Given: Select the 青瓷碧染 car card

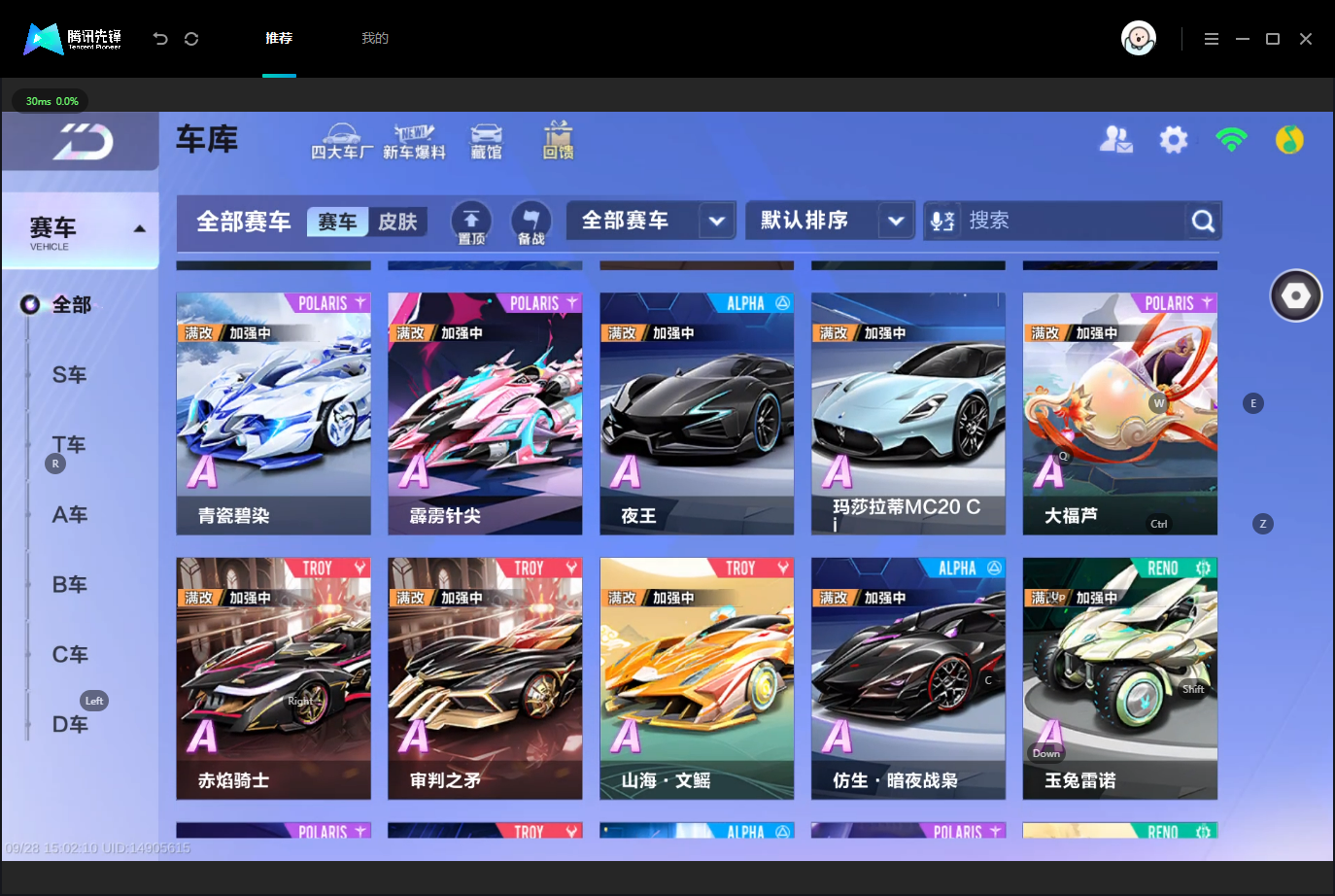Looking at the screenshot, I should (274, 414).
